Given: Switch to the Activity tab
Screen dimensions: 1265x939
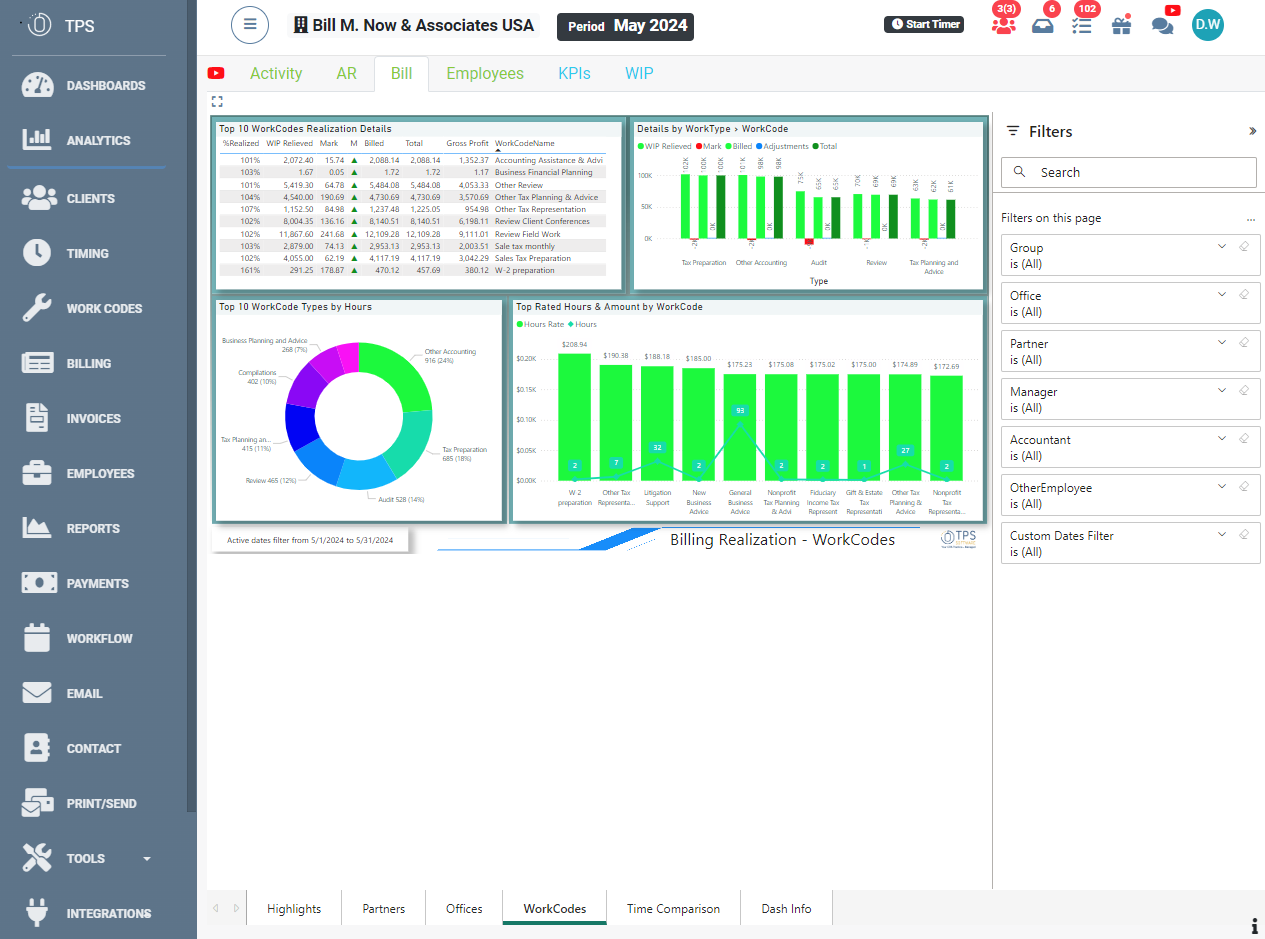Looking at the screenshot, I should (x=276, y=73).
